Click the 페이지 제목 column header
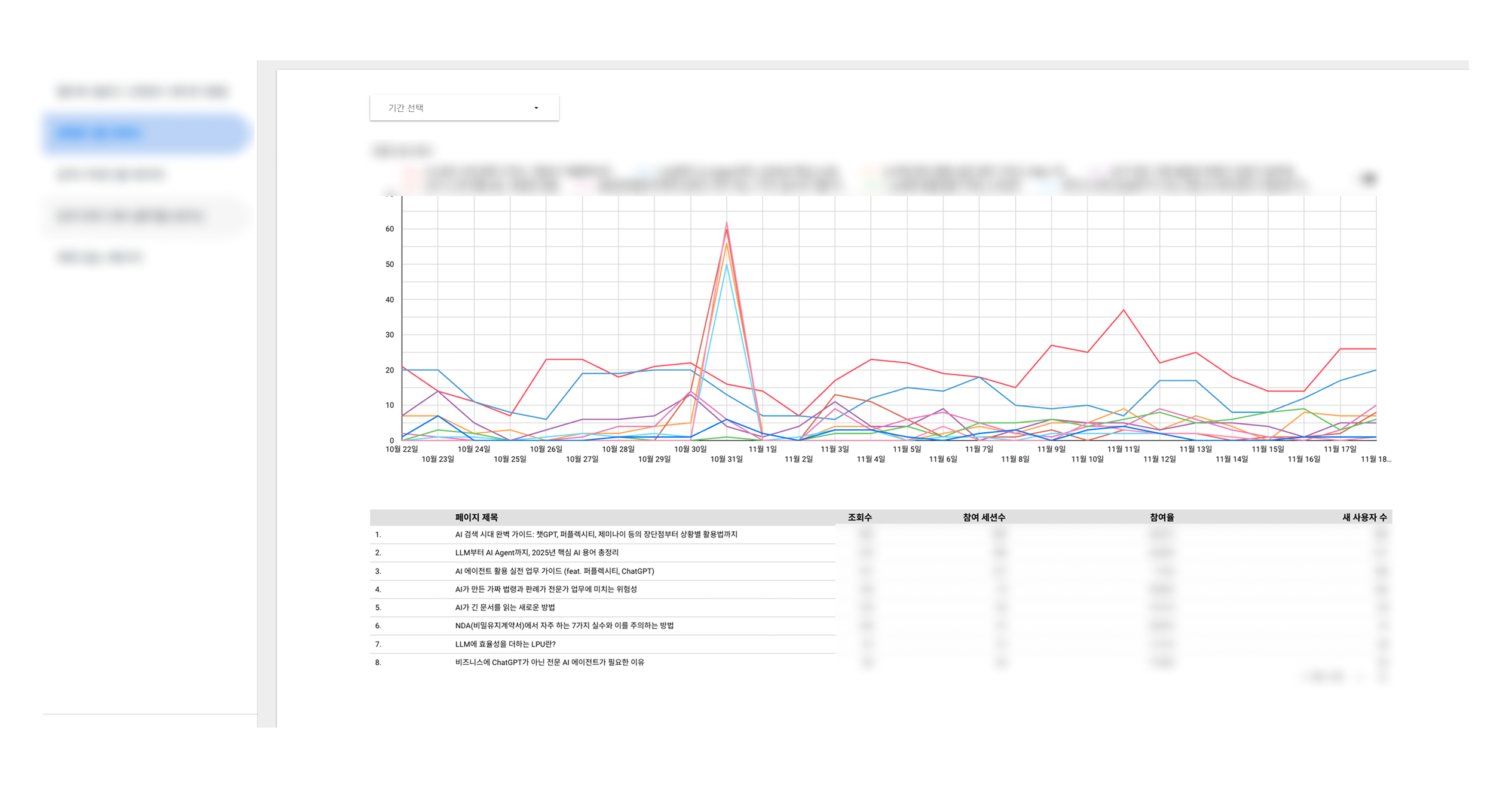1512x788 pixels. point(476,517)
